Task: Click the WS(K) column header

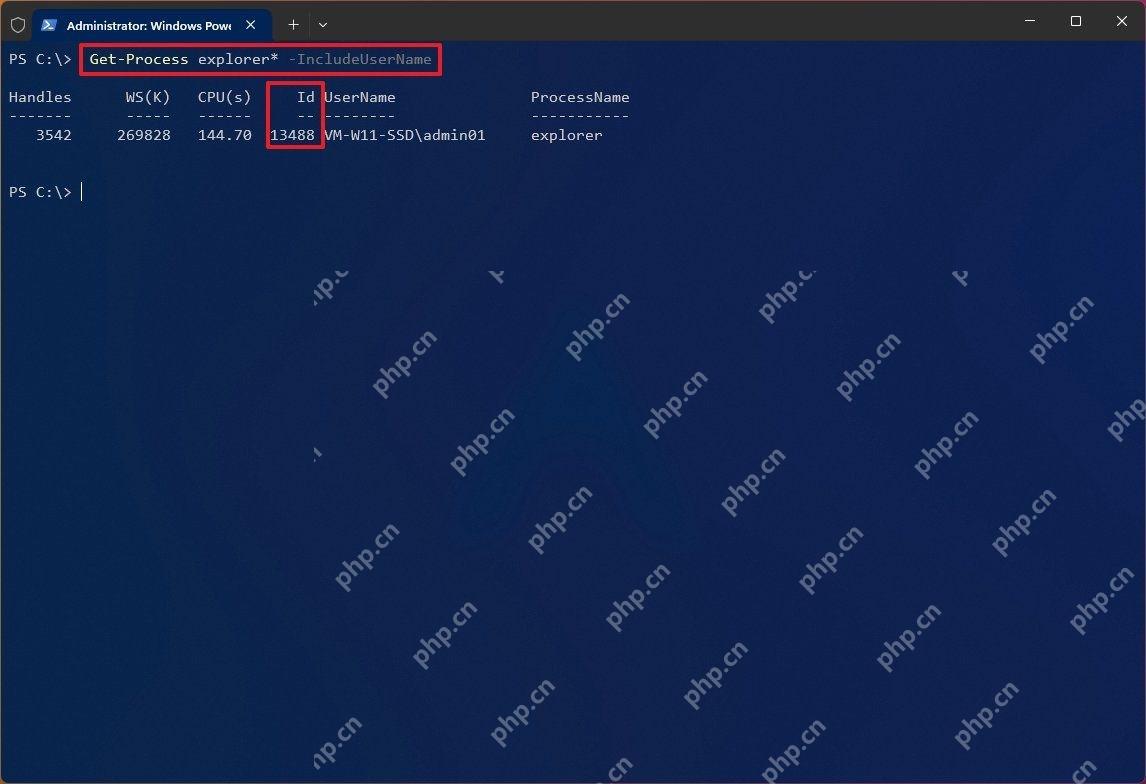Action: (148, 97)
